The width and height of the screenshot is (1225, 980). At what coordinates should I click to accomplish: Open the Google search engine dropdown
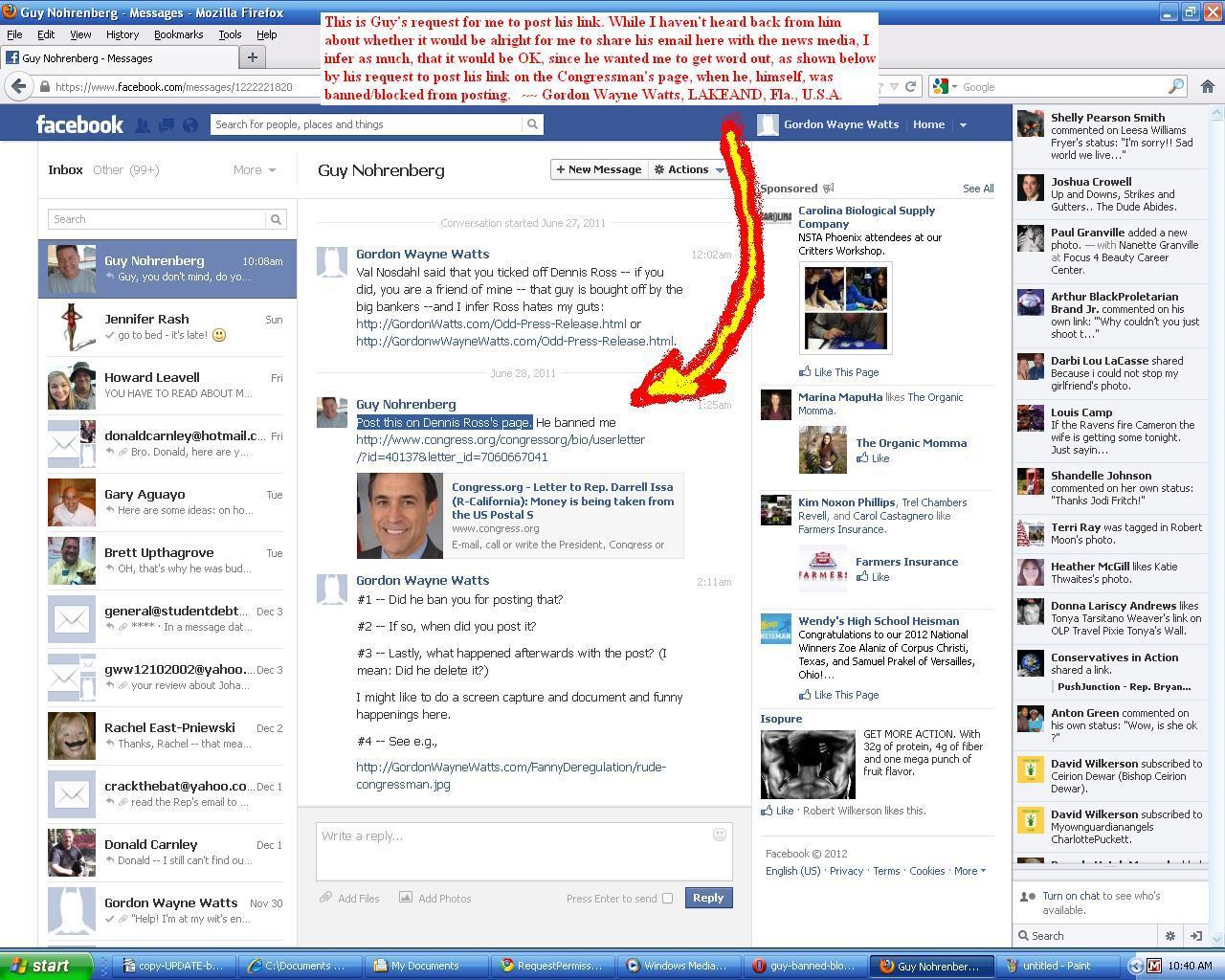point(944,86)
